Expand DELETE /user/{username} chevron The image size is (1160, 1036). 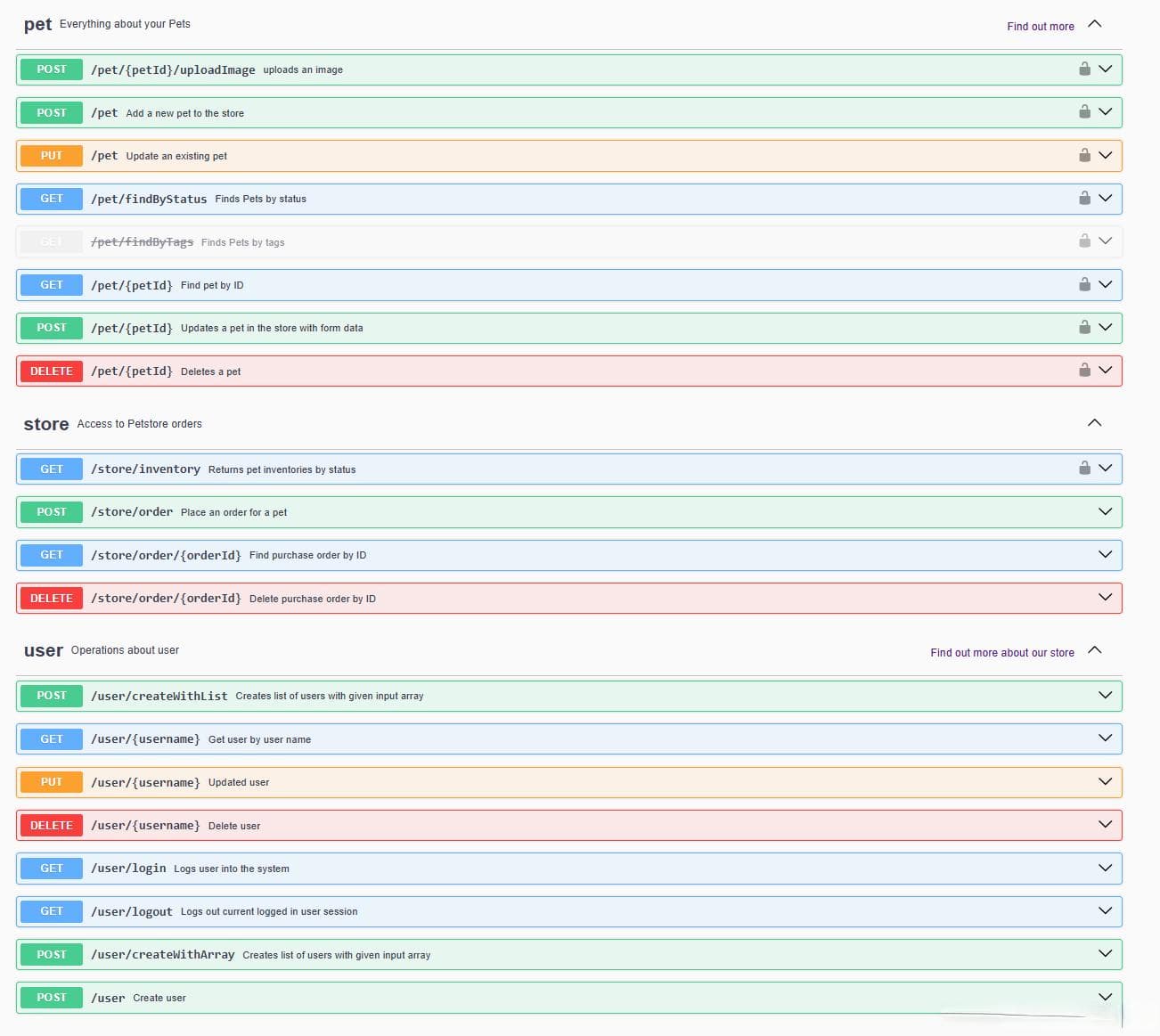[x=1106, y=824]
